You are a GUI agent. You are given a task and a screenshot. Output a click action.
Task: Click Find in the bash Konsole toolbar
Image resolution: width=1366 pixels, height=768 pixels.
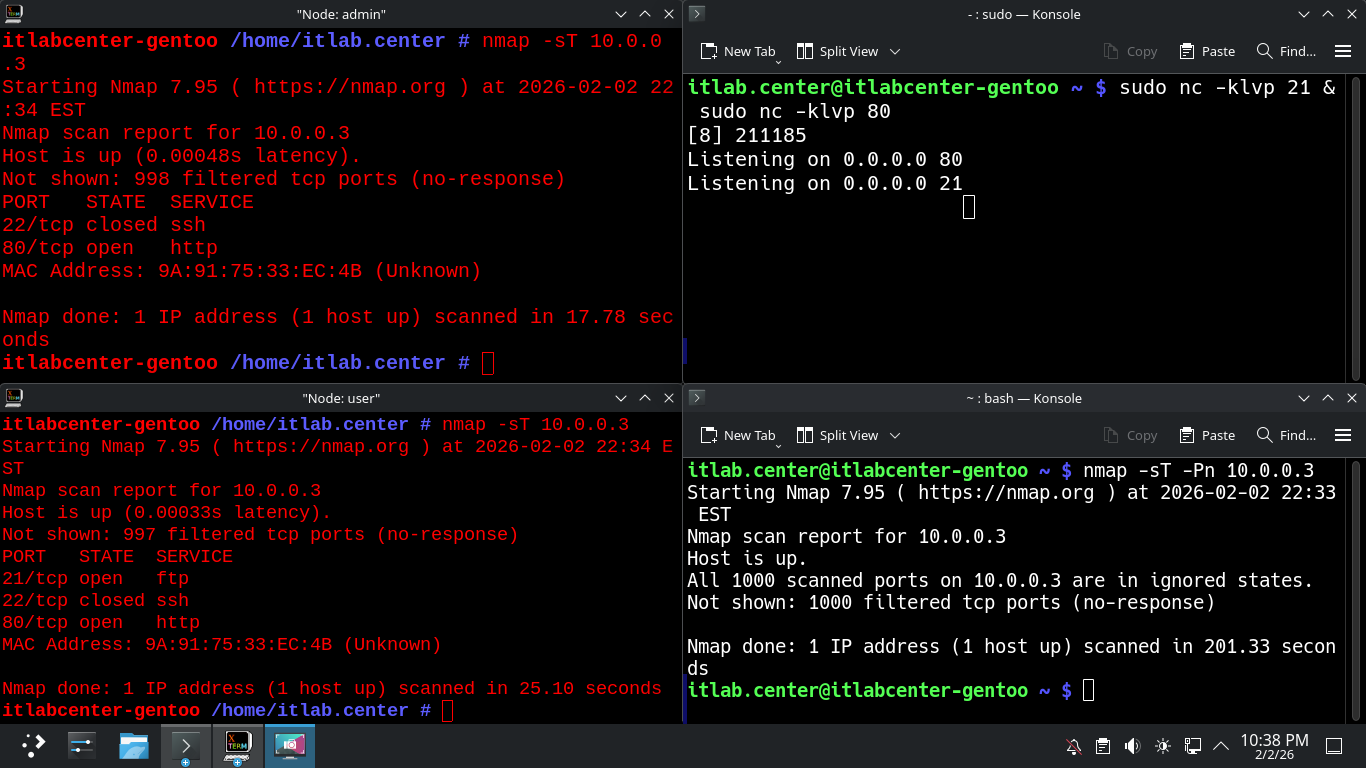pos(1286,435)
